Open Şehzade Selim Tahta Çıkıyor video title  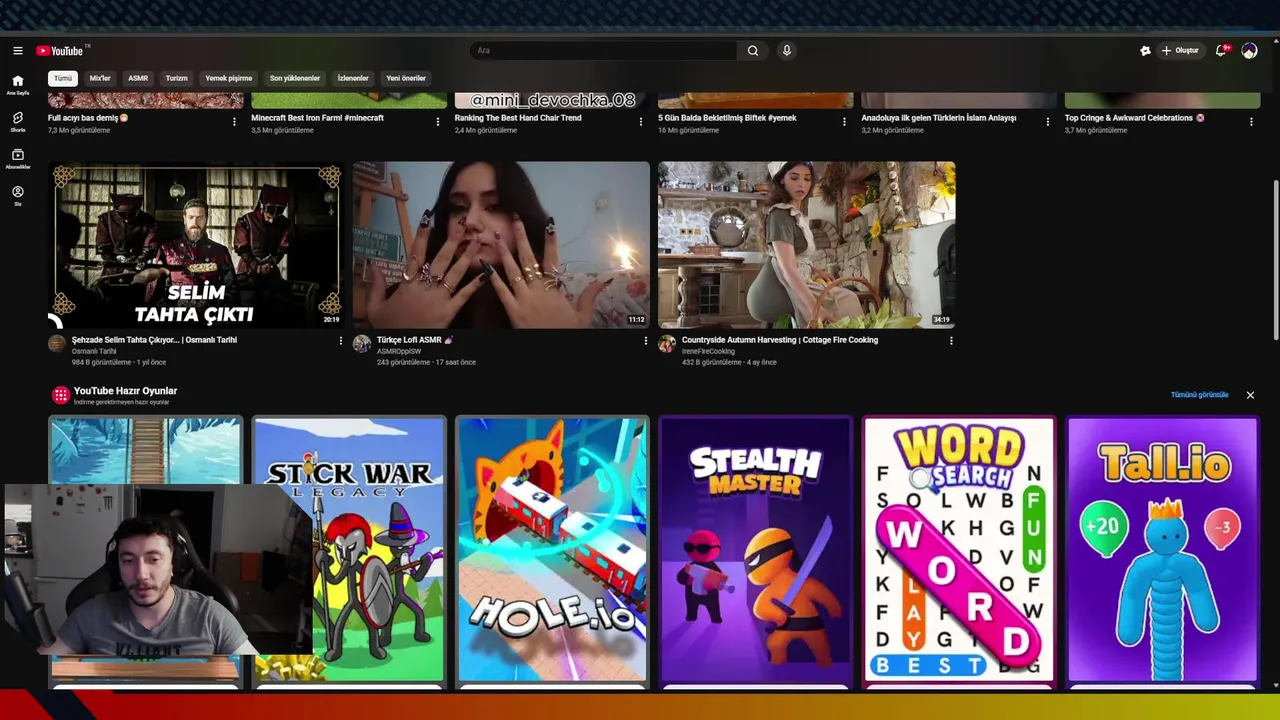pyautogui.click(x=154, y=340)
